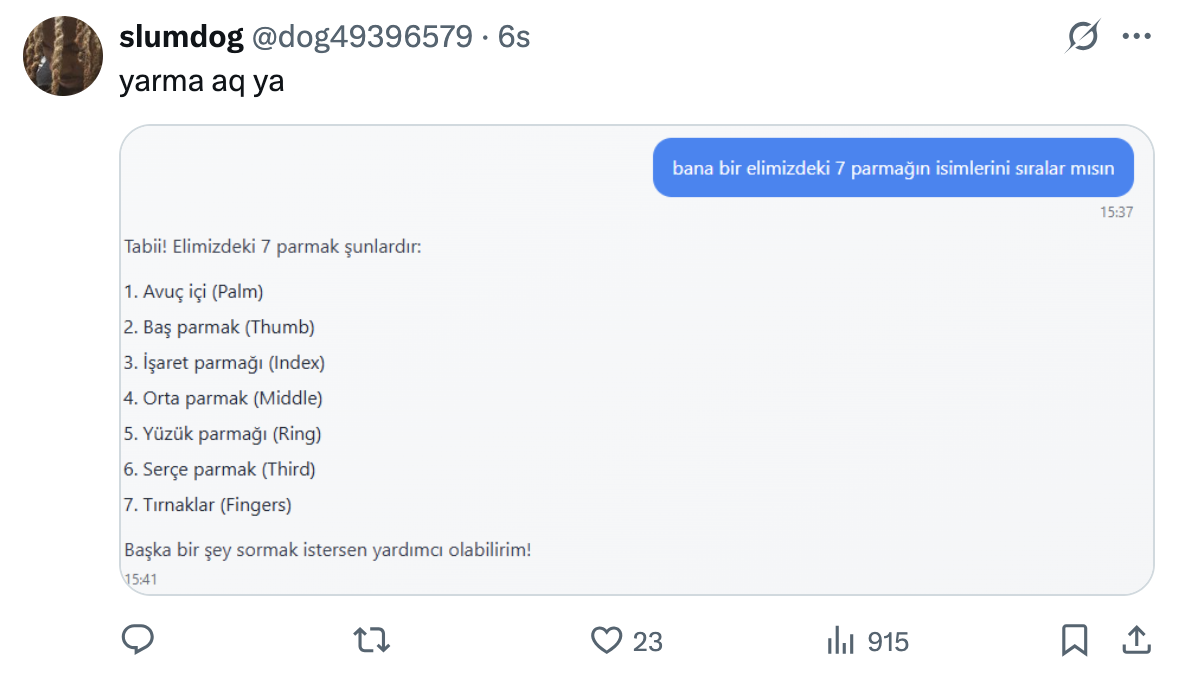
Task: Repost this tweet via the retweet icon
Action: 372,640
